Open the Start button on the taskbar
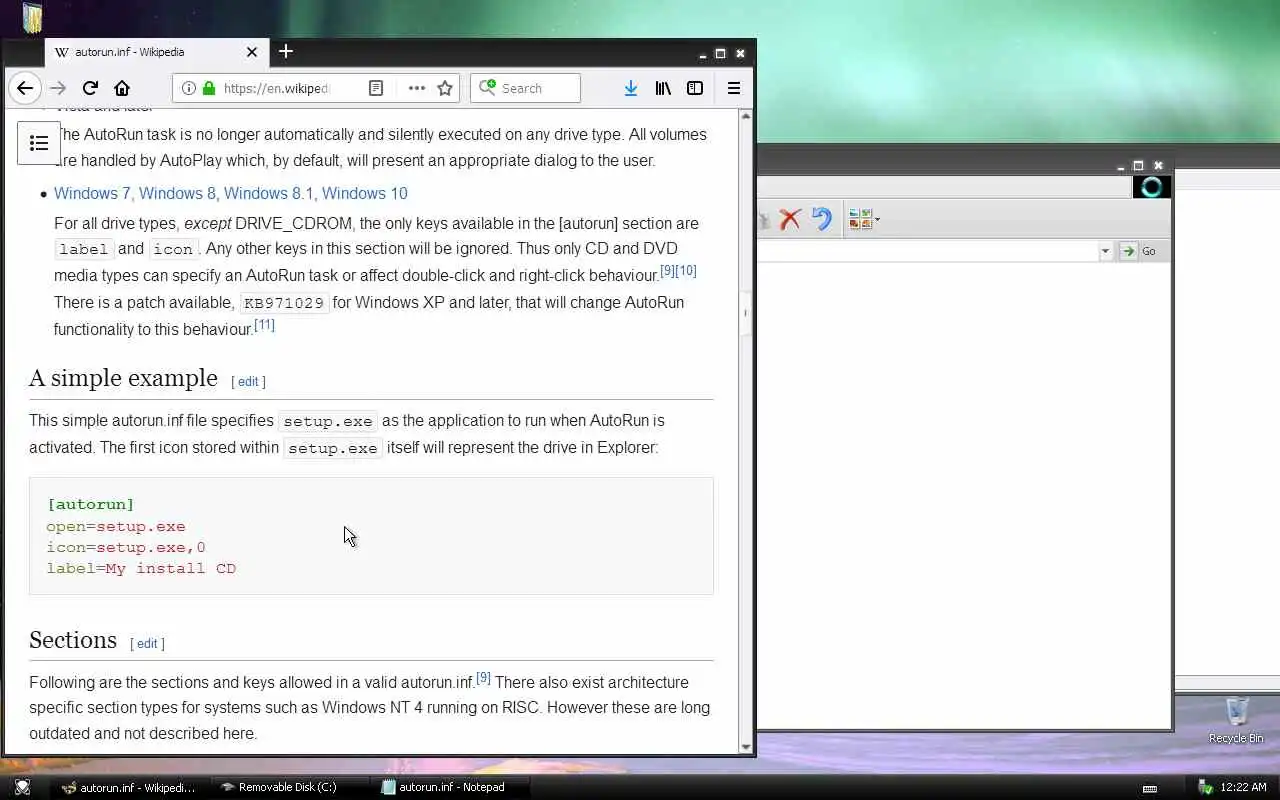Image resolution: width=1280 pixels, height=800 pixels. click(x=22, y=787)
